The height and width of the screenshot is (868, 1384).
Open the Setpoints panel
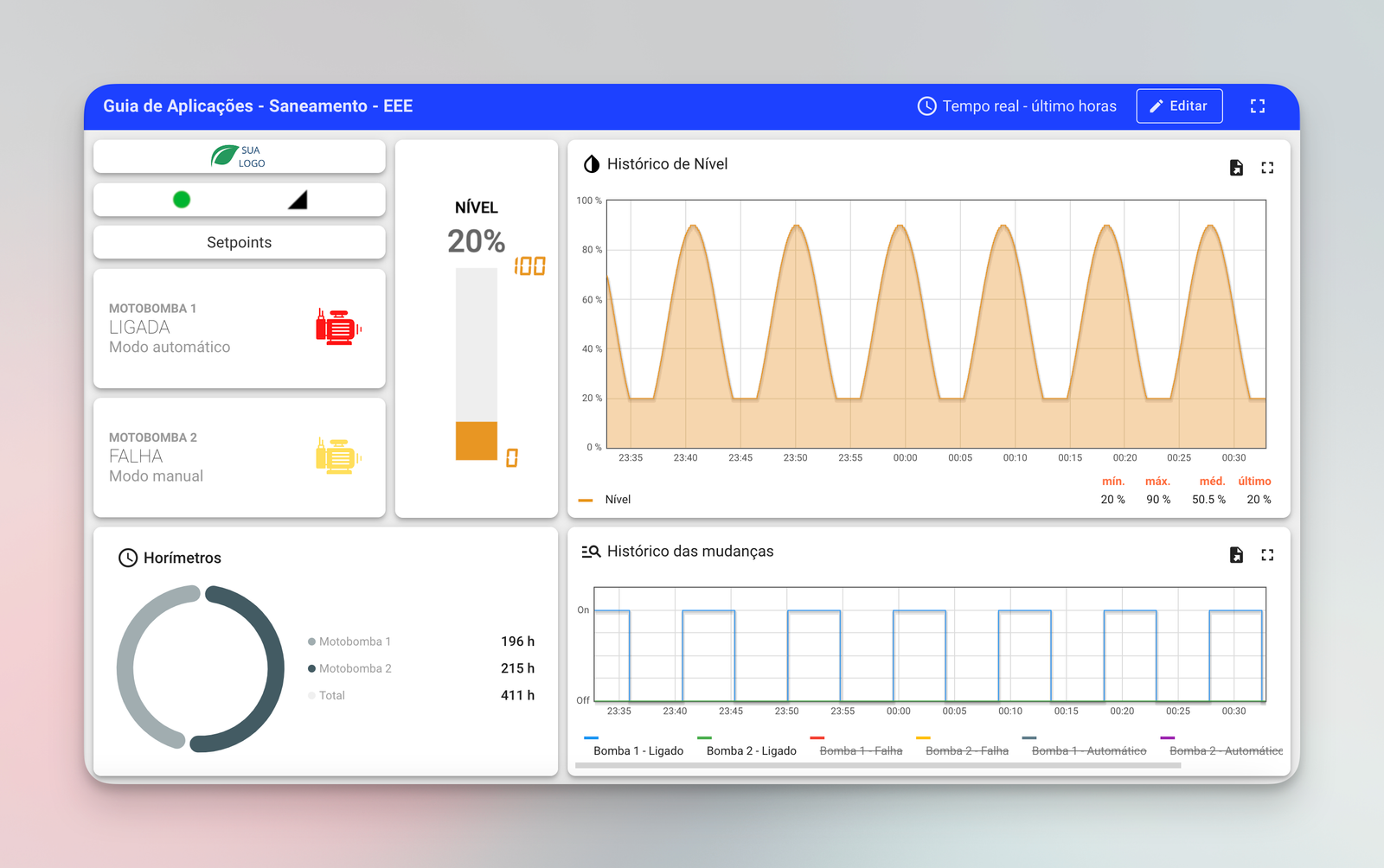point(239,243)
